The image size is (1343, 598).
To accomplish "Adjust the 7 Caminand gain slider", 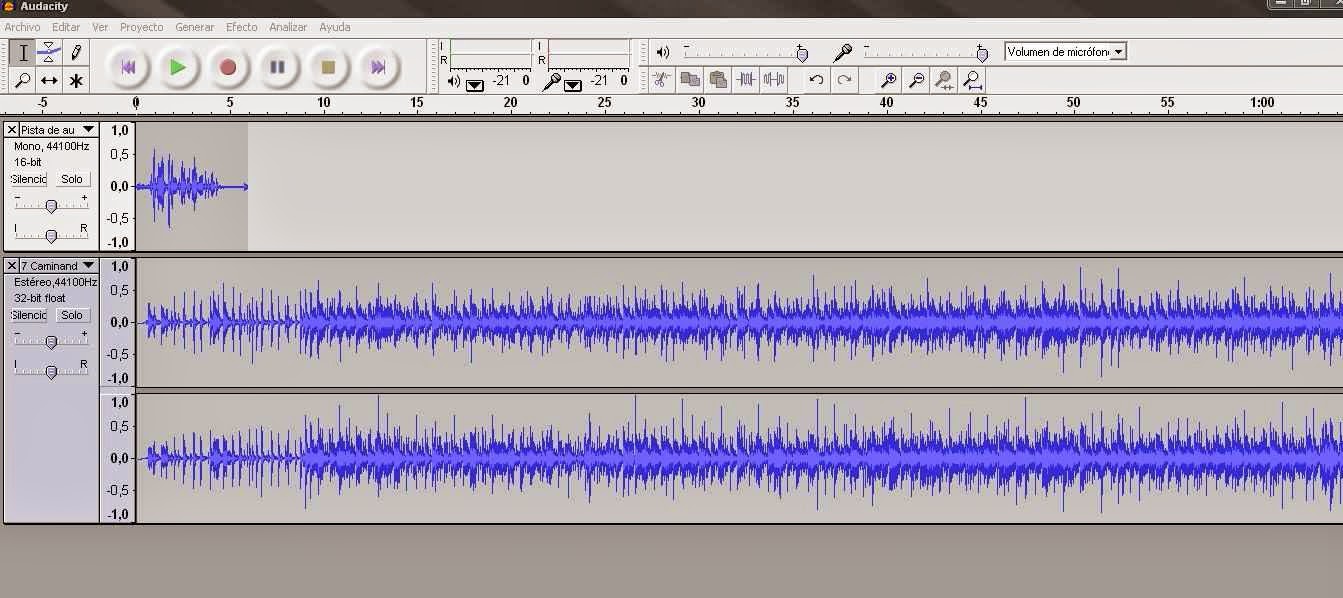I will point(52,340).
